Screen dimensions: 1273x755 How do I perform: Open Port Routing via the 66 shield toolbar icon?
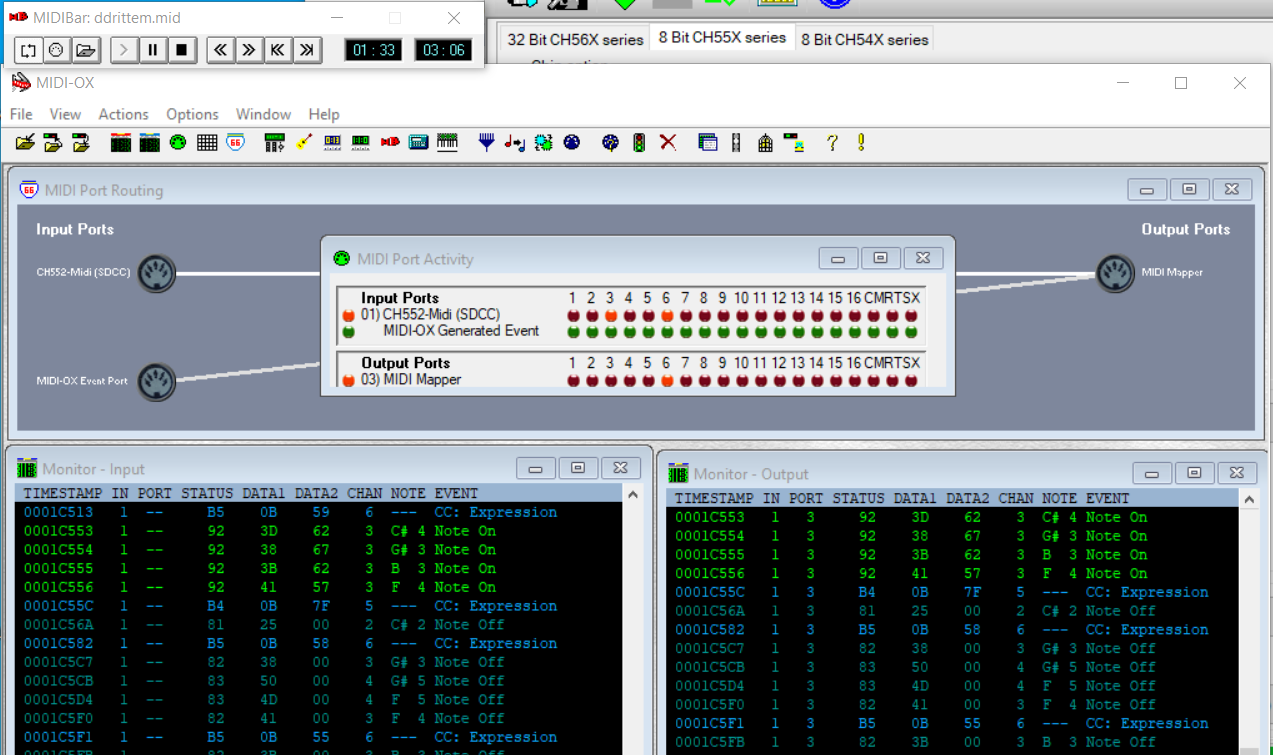click(235, 143)
